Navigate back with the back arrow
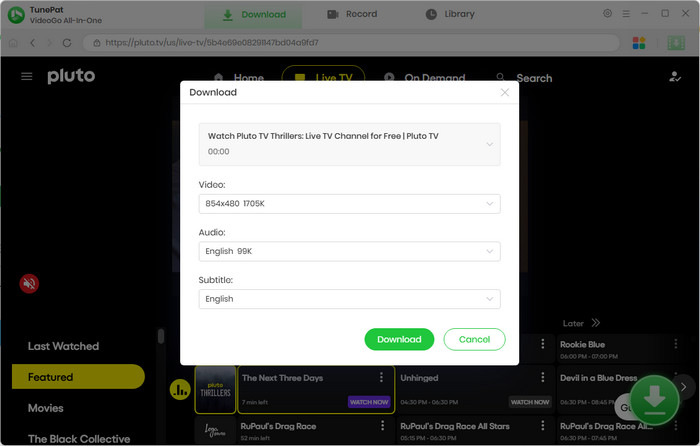The image size is (700, 446). [x=33, y=43]
